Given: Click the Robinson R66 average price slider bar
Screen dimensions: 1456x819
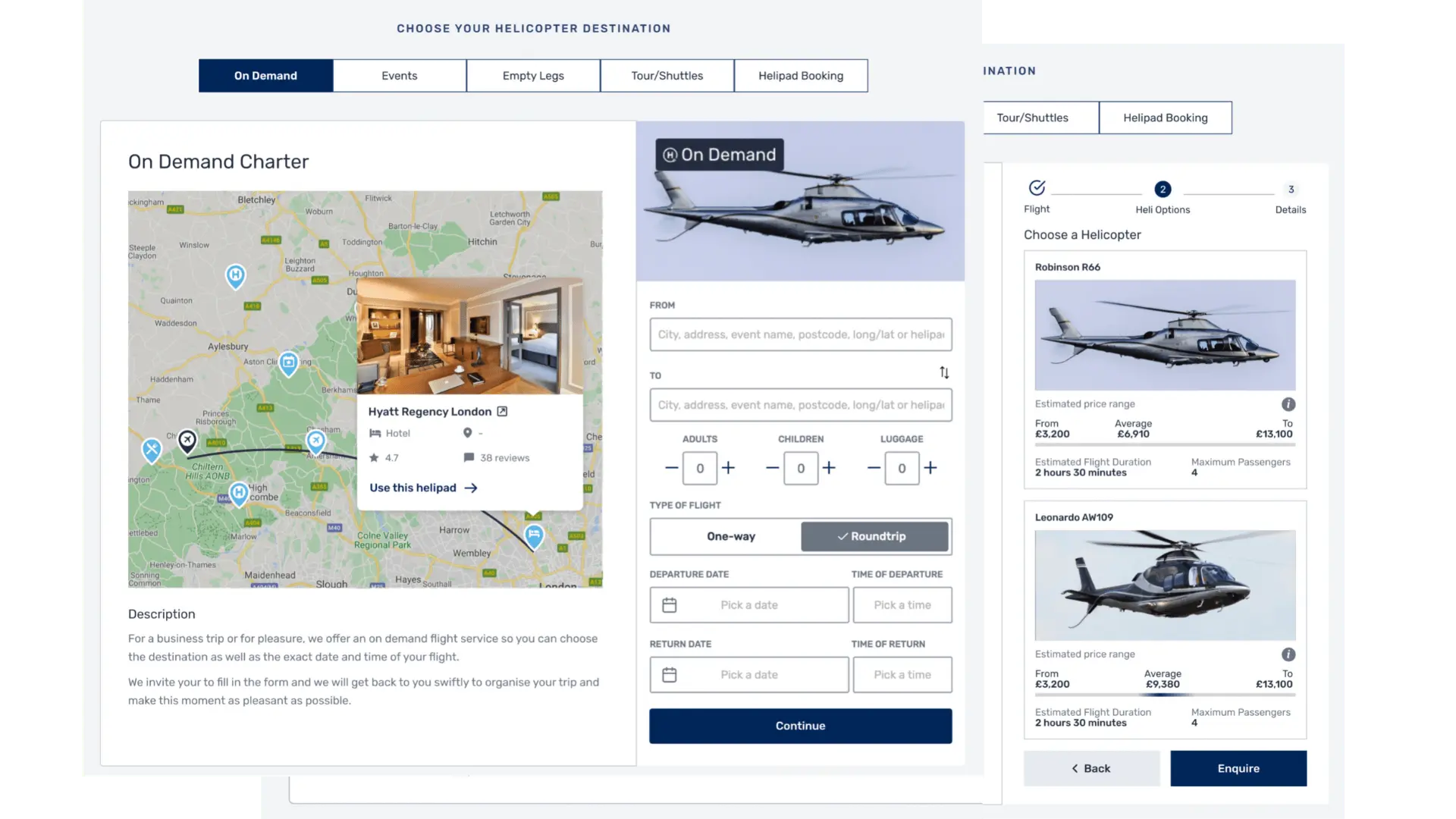Looking at the screenshot, I should [x=1165, y=444].
